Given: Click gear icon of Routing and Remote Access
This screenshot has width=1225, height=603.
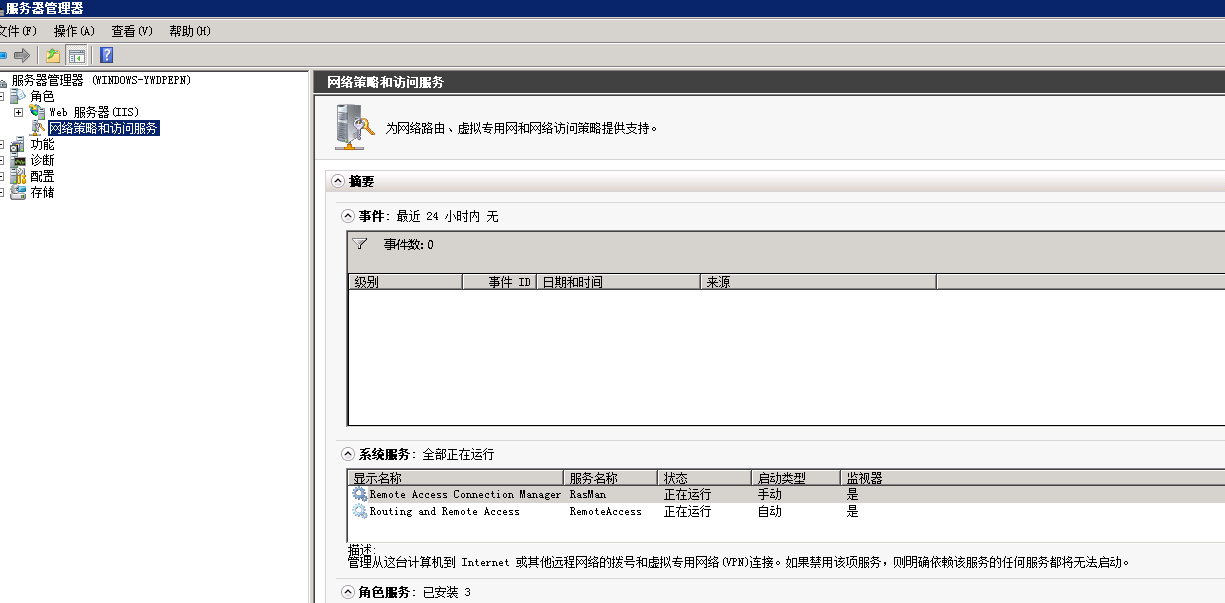Looking at the screenshot, I should point(360,511).
